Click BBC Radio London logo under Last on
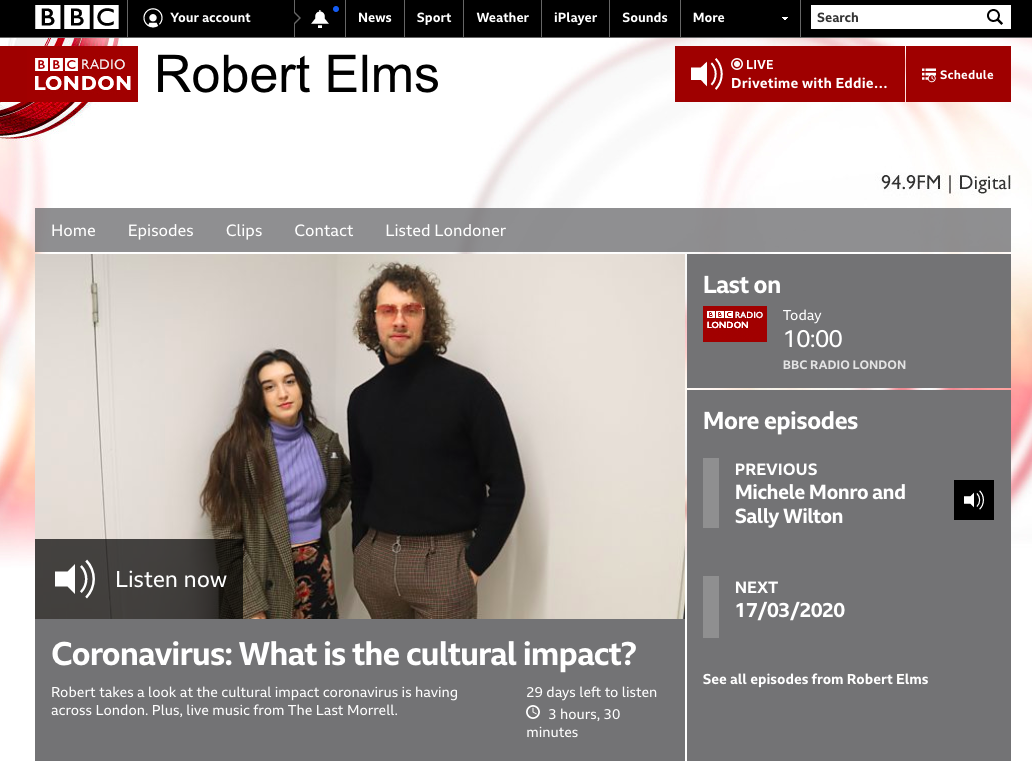1032x771 pixels. click(x=735, y=324)
